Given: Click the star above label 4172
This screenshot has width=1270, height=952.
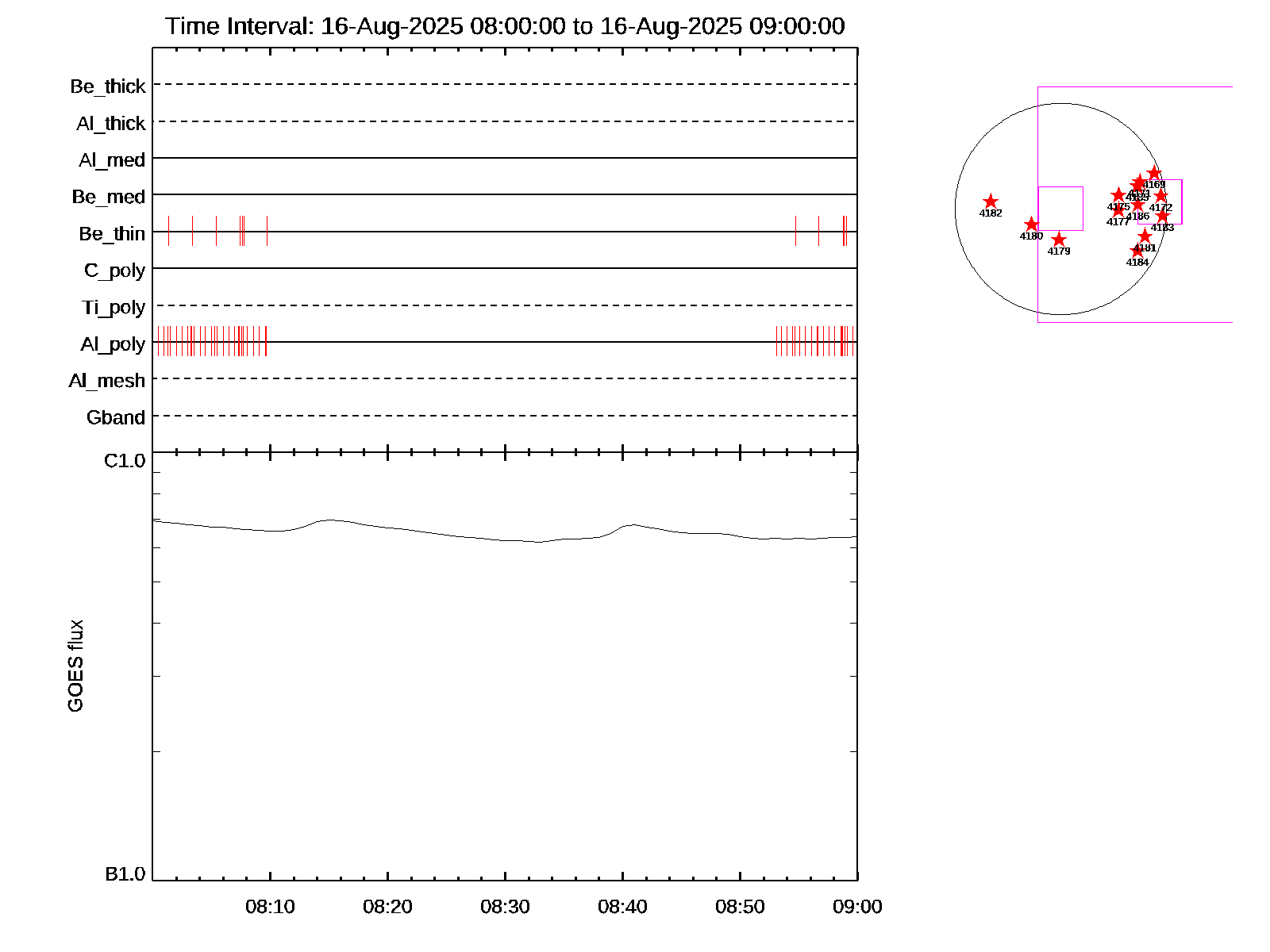Looking at the screenshot, I should point(1160,196).
